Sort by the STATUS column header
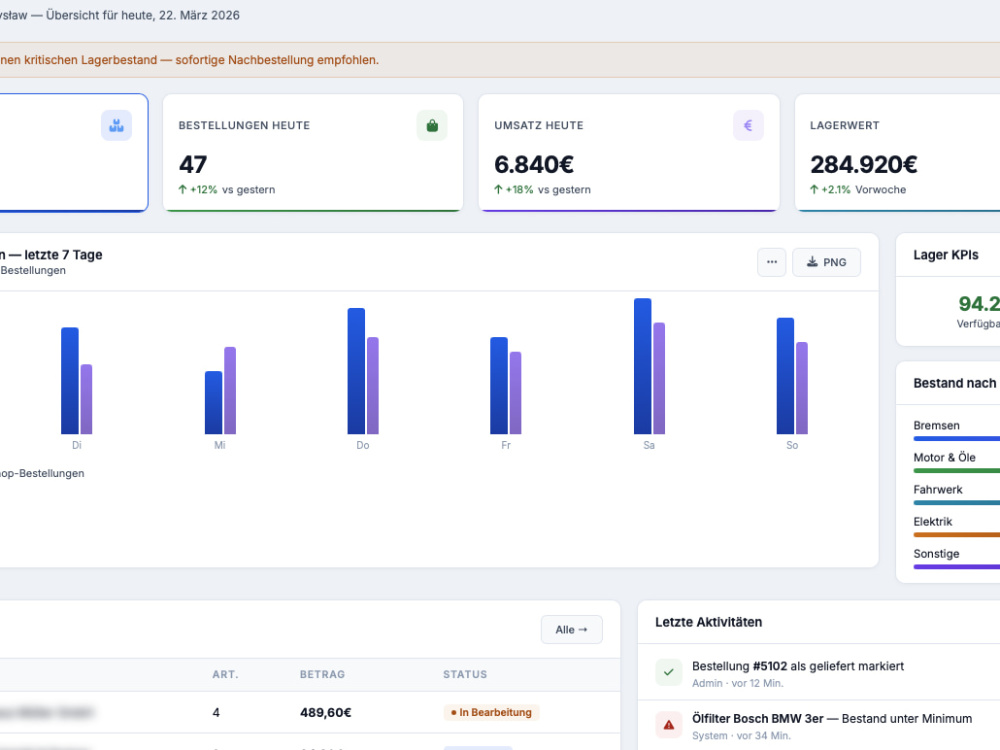Image resolution: width=1000 pixels, height=750 pixels. click(465, 674)
